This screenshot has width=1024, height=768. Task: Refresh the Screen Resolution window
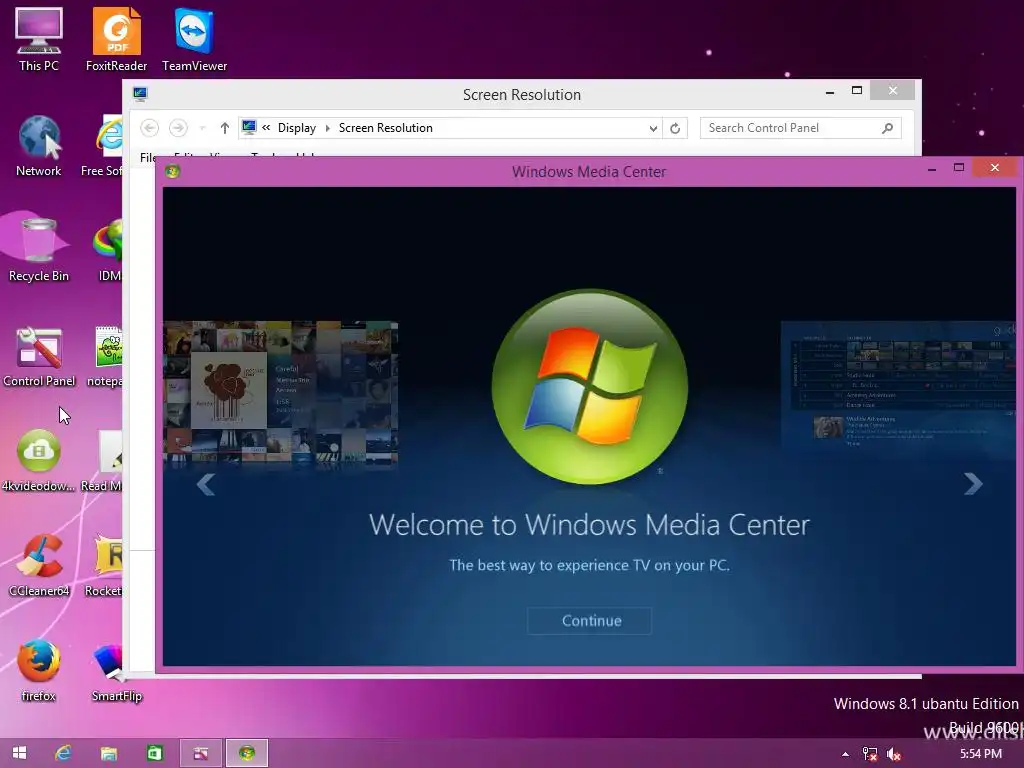pyautogui.click(x=675, y=128)
